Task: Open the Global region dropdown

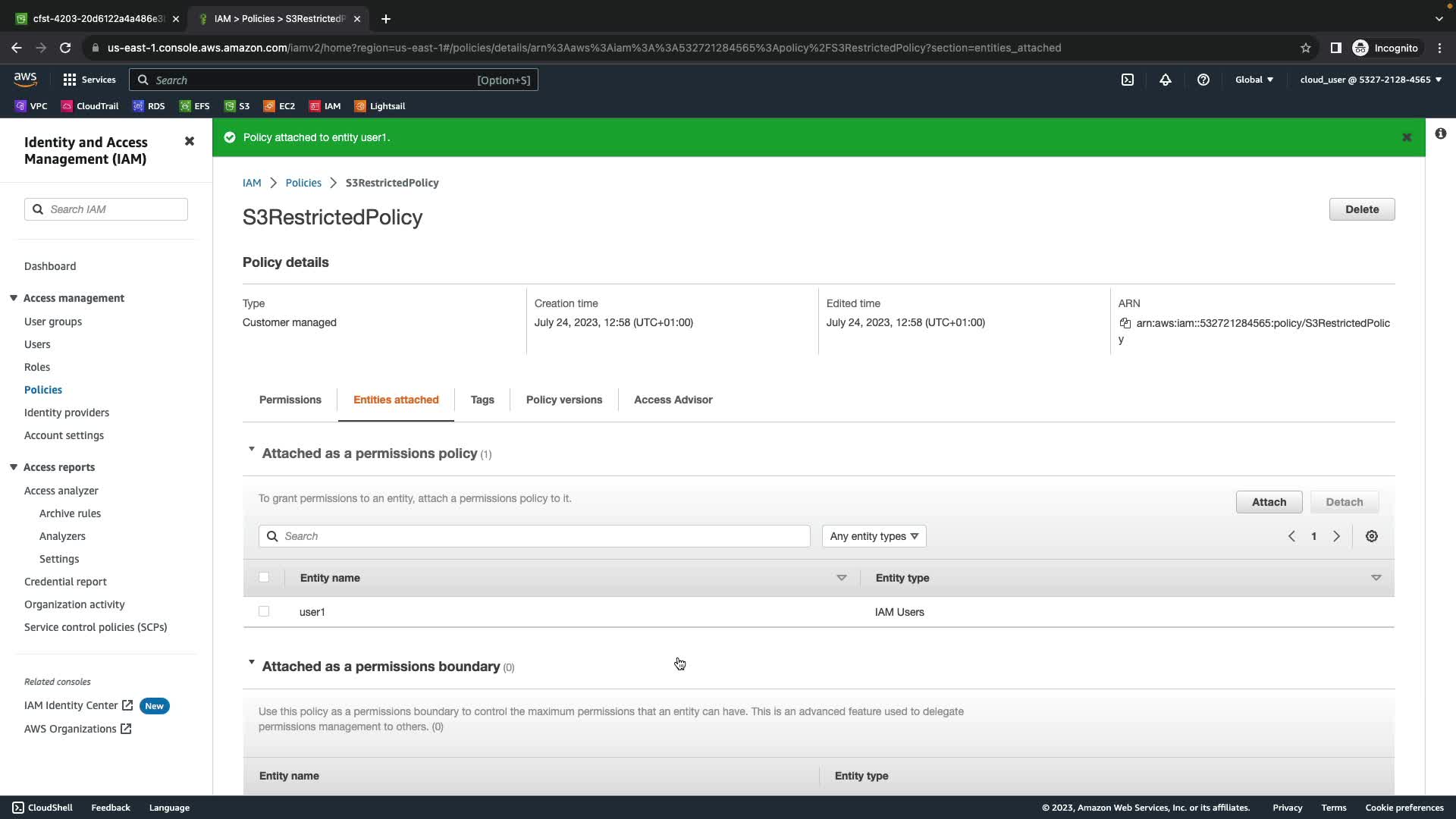Action: pyautogui.click(x=1254, y=80)
